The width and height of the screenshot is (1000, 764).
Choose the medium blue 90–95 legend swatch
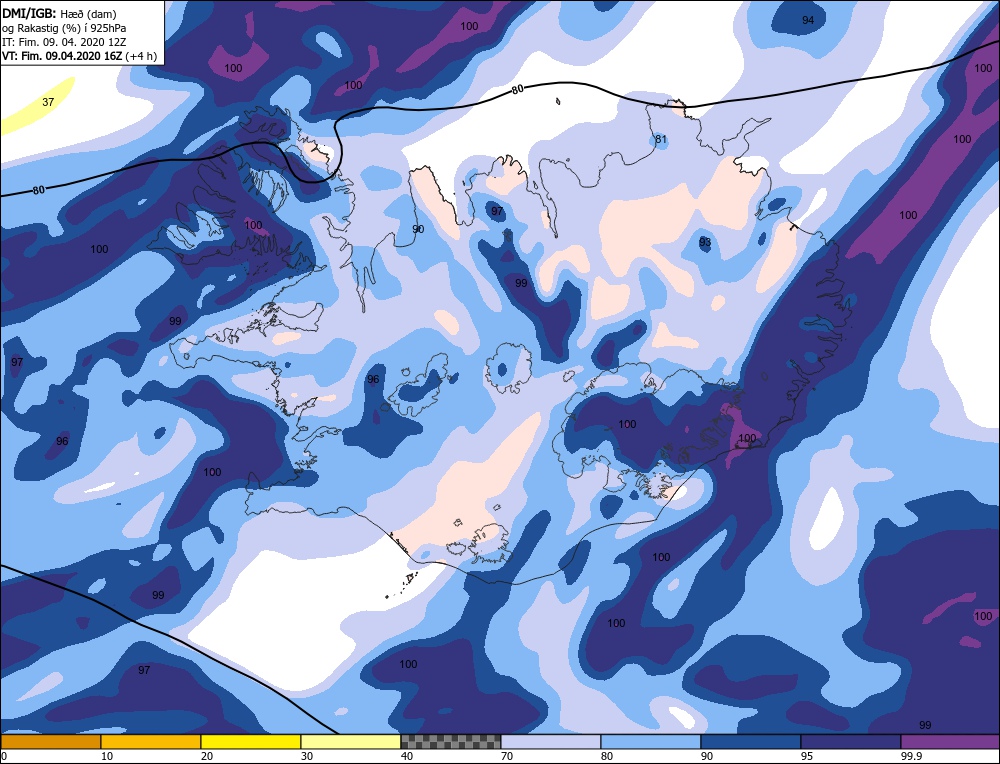[x=751, y=742]
